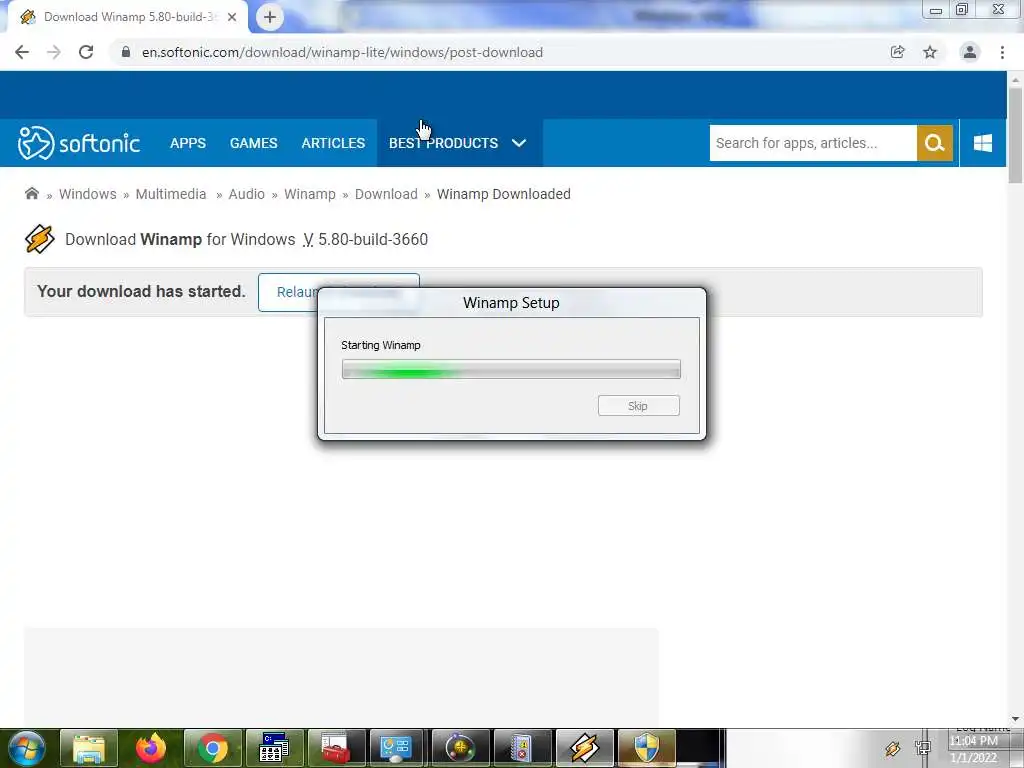Click the network tray icon
Image resolution: width=1024 pixels, height=768 pixels.
point(923,748)
